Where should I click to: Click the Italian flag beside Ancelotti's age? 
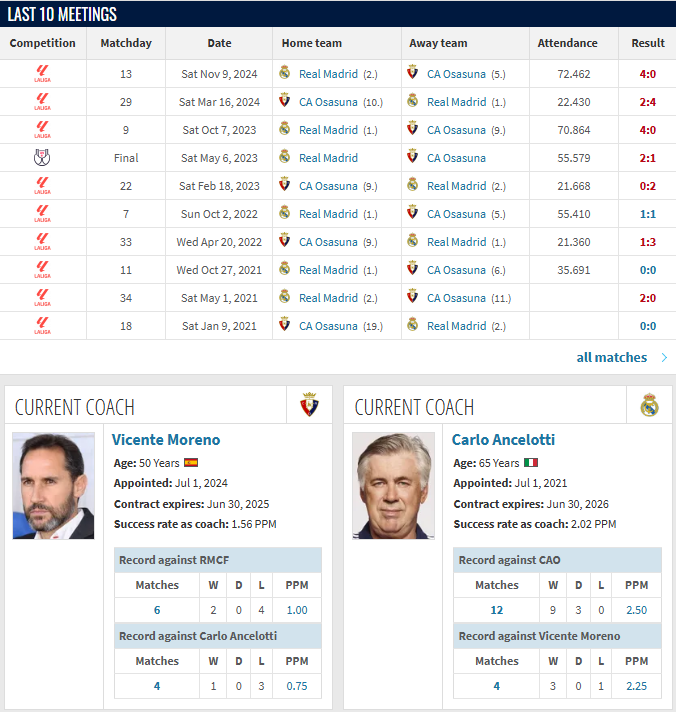click(531, 463)
